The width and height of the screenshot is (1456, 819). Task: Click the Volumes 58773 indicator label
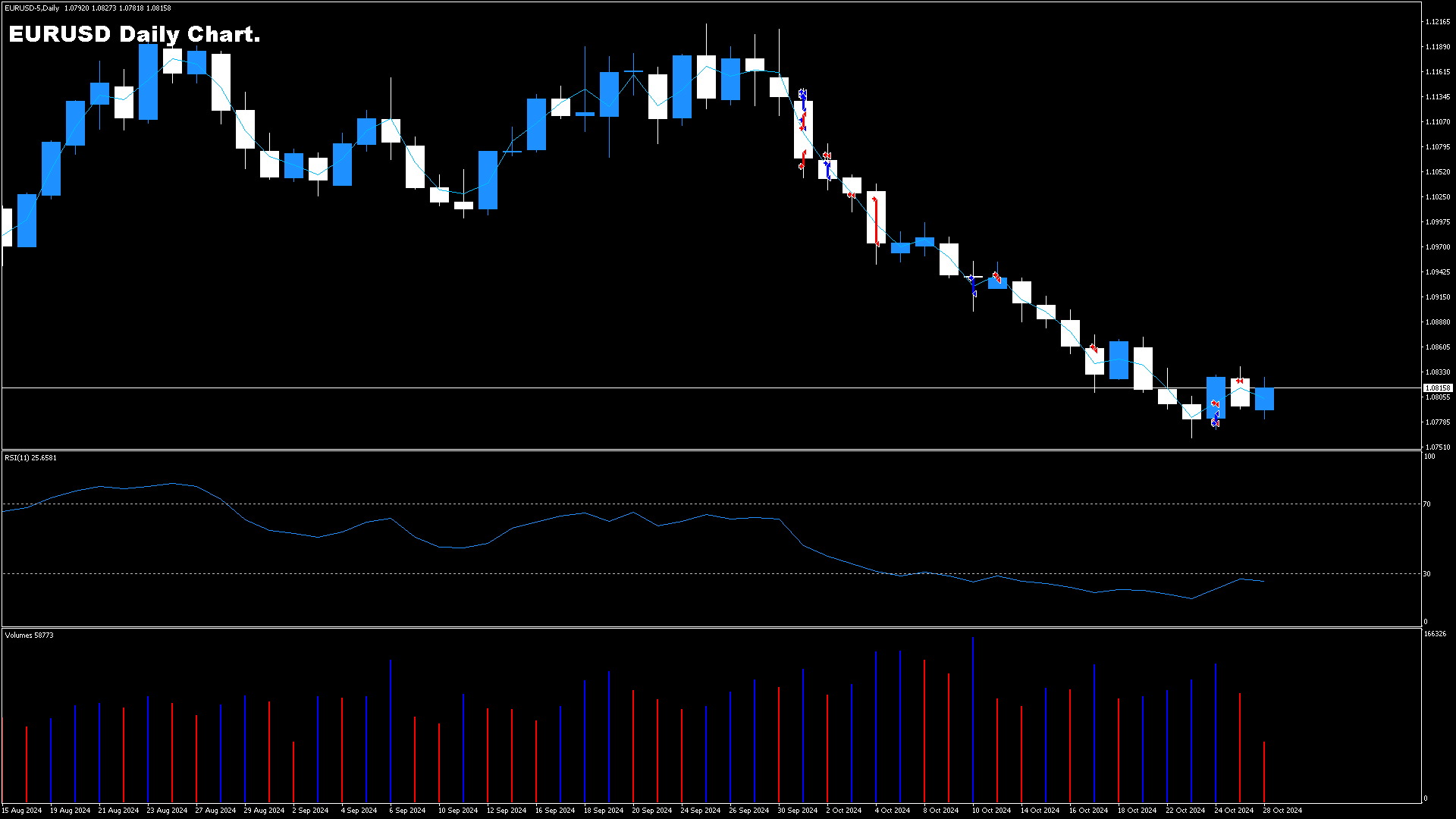pos(29,635)
